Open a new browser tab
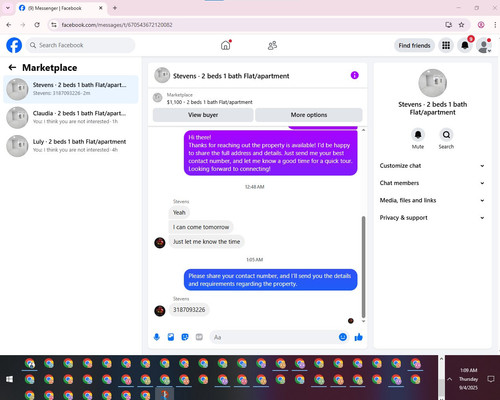Viewport: 500px width, 400px height. pos(115,8)
